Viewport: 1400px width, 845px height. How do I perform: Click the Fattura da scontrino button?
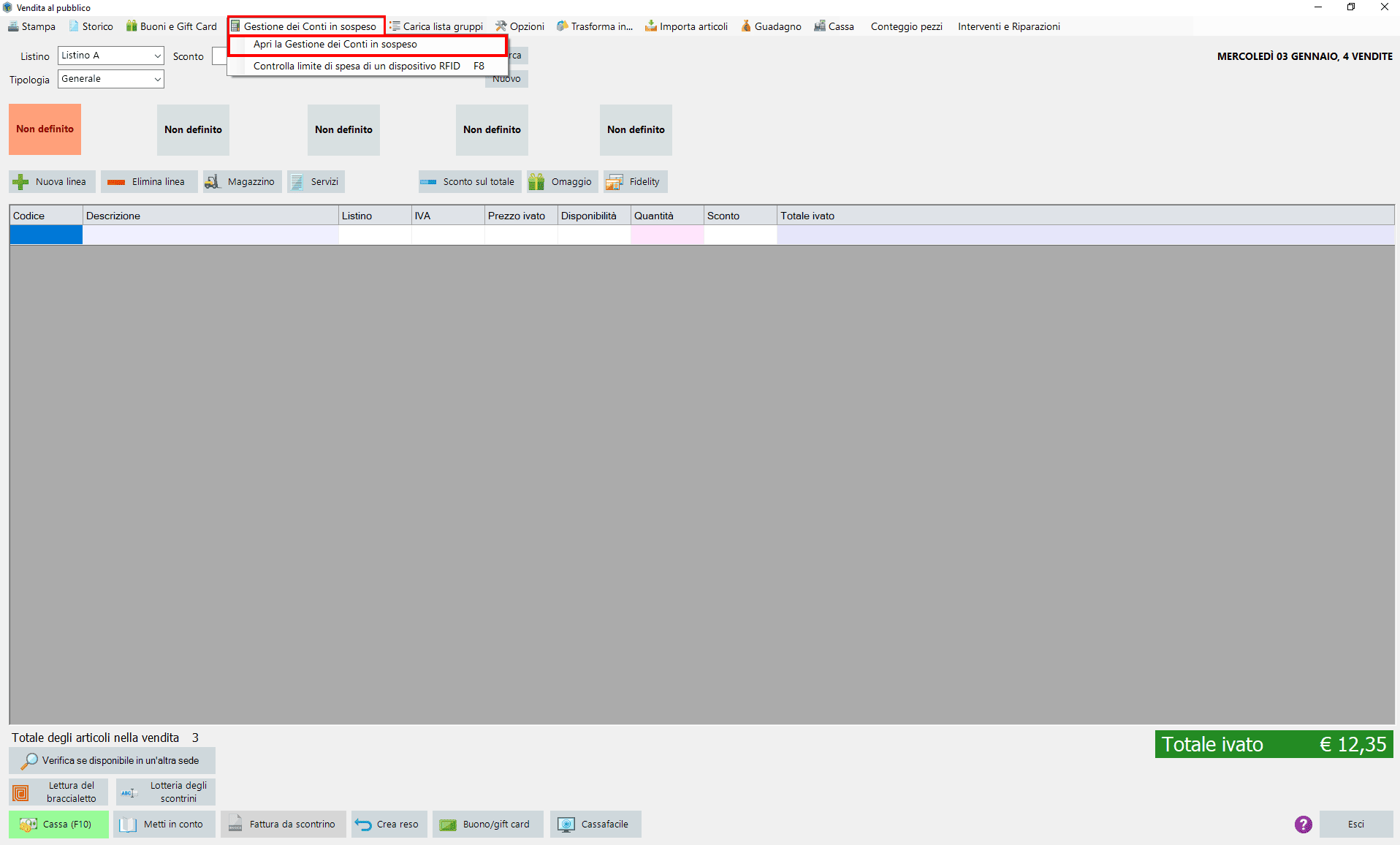coord(283,825)
